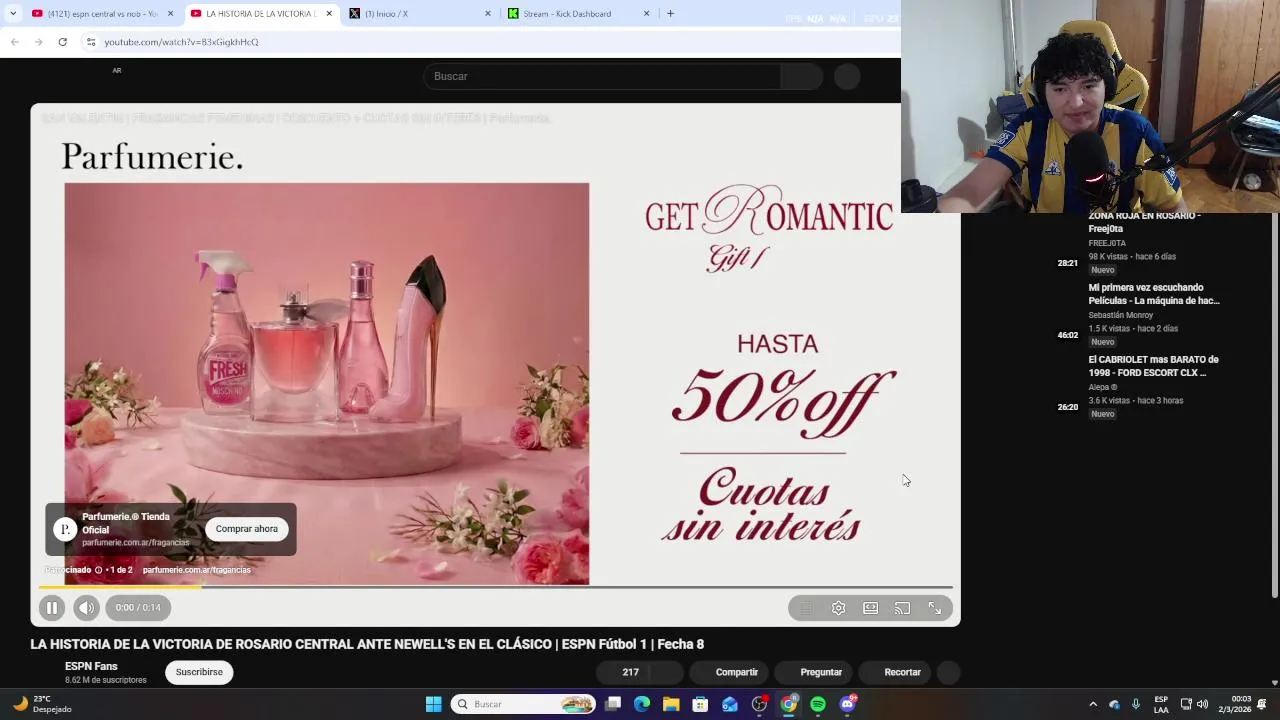Reload the current page
This screenshot has height=720, width=1280.
[x=62, y=42]
